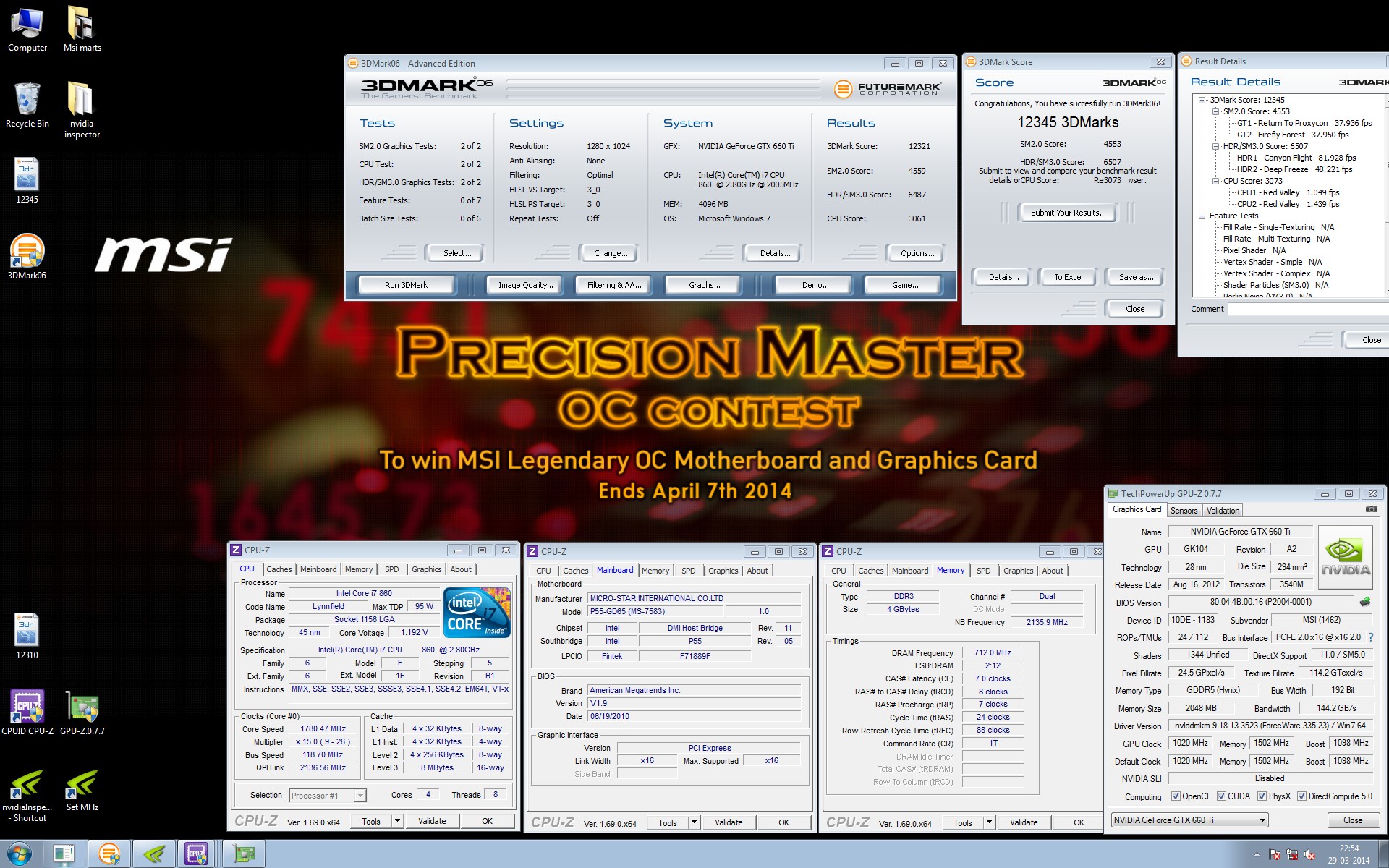Open About tab in first CPU-Z window
Screen dimensions: 1389x868
click(x=461, y=569)
